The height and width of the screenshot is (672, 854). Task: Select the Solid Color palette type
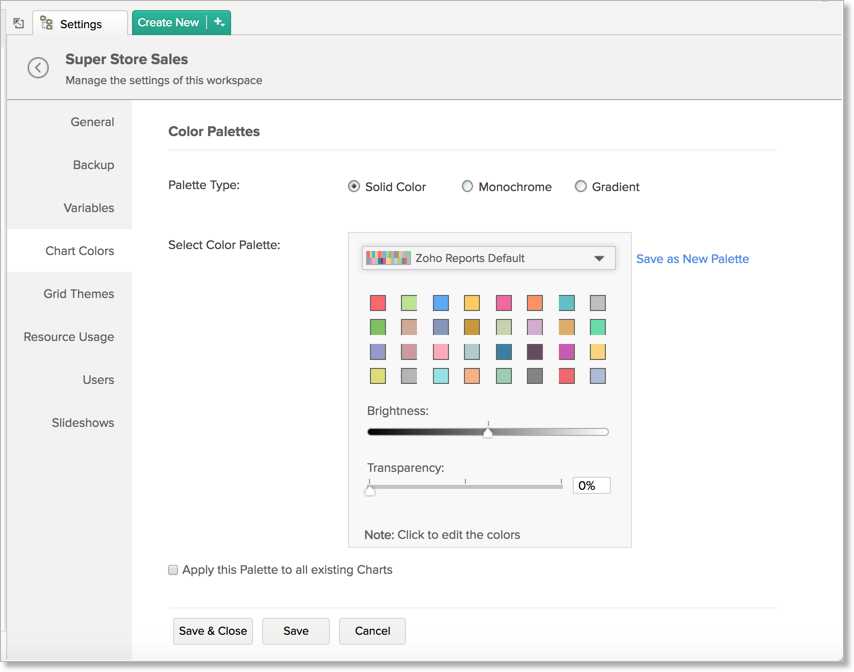coord(354,186)
